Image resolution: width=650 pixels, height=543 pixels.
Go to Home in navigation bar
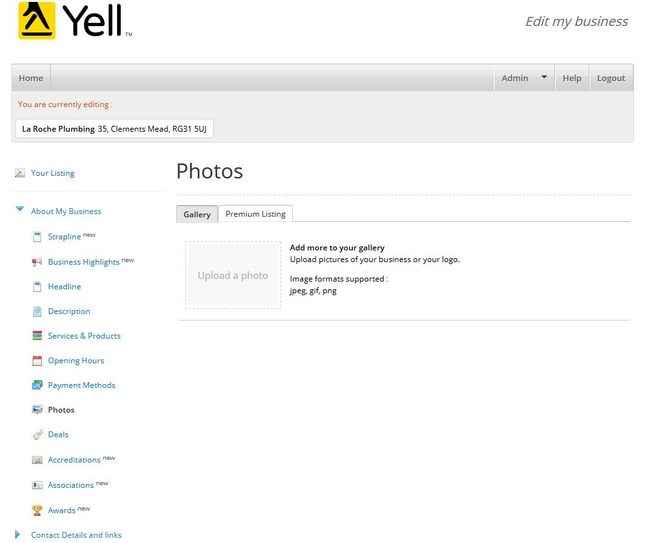[x=31, y=78]
